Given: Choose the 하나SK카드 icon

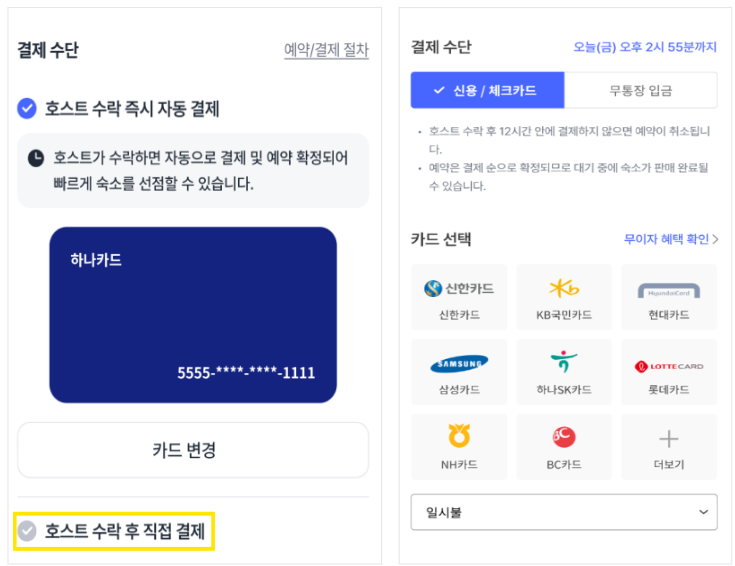Looking at the screenshot, I should 564,361.
